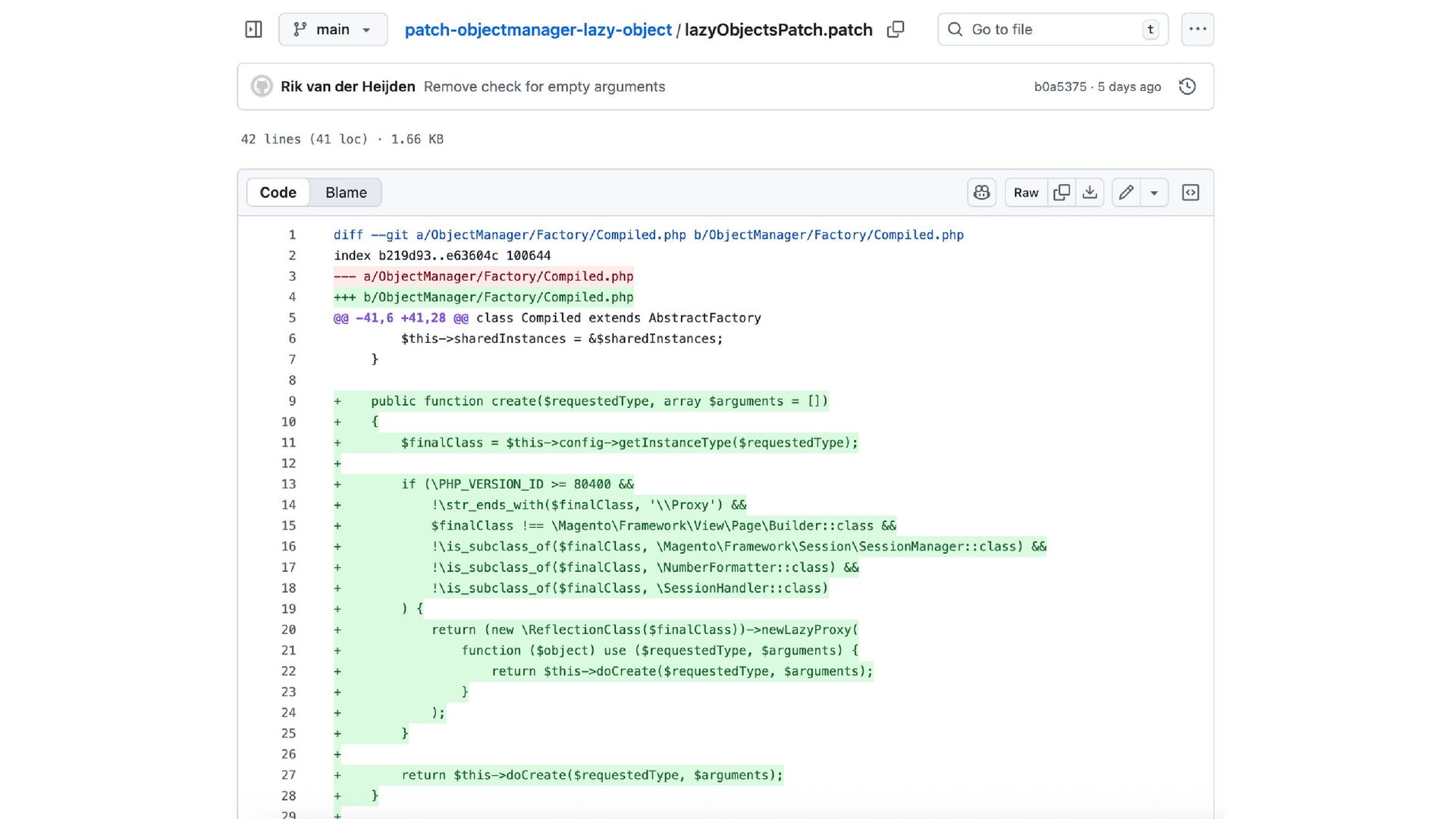
Task: Focus the Go to file search field
Action: tap(1053, 30)
